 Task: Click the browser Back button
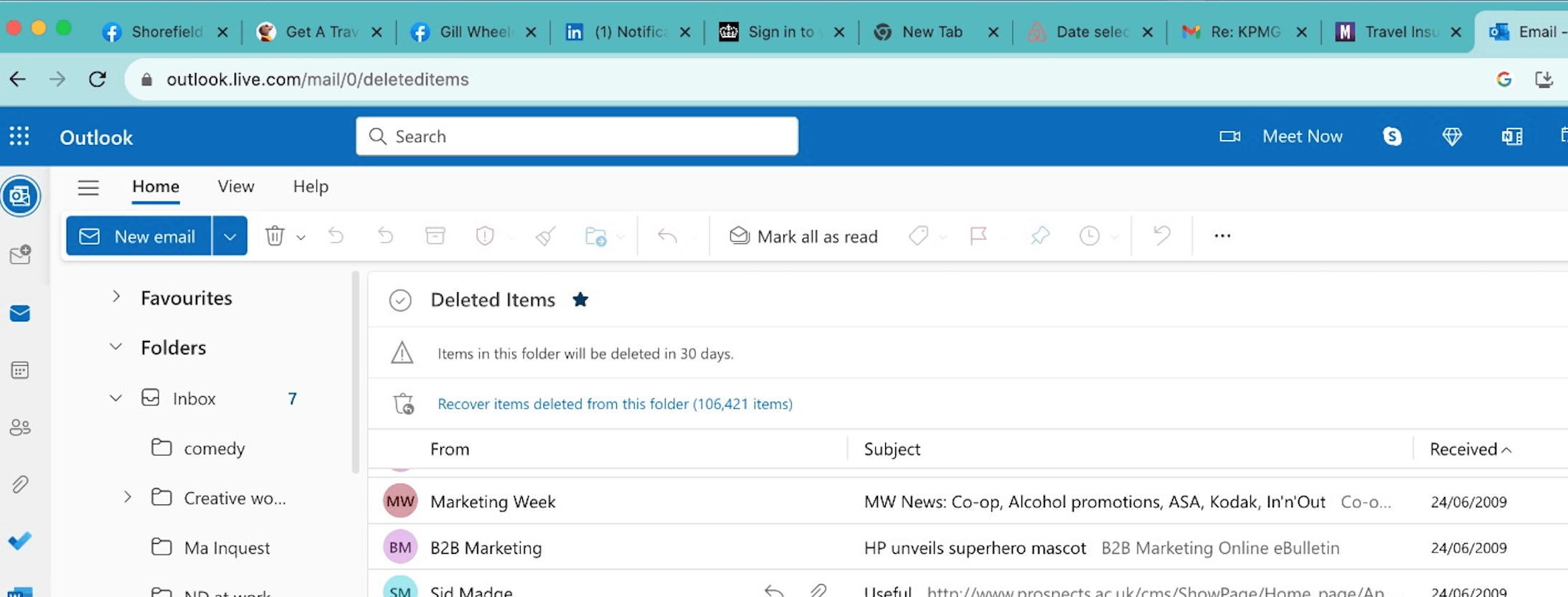[x=18, y=79]
